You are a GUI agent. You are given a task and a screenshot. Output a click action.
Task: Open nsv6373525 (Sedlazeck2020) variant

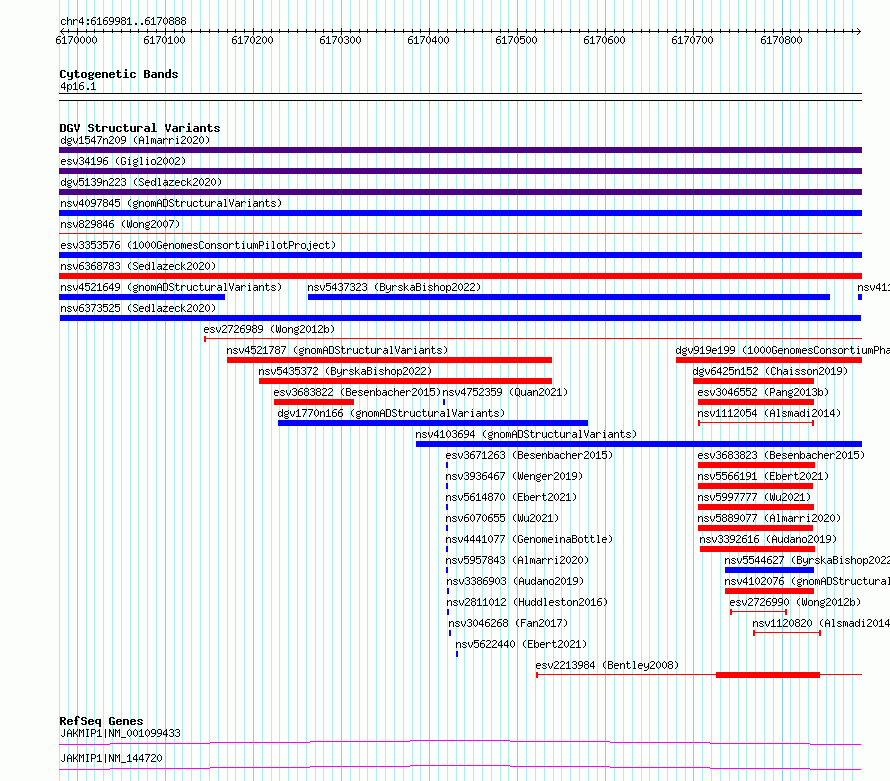tap(138, 308)
